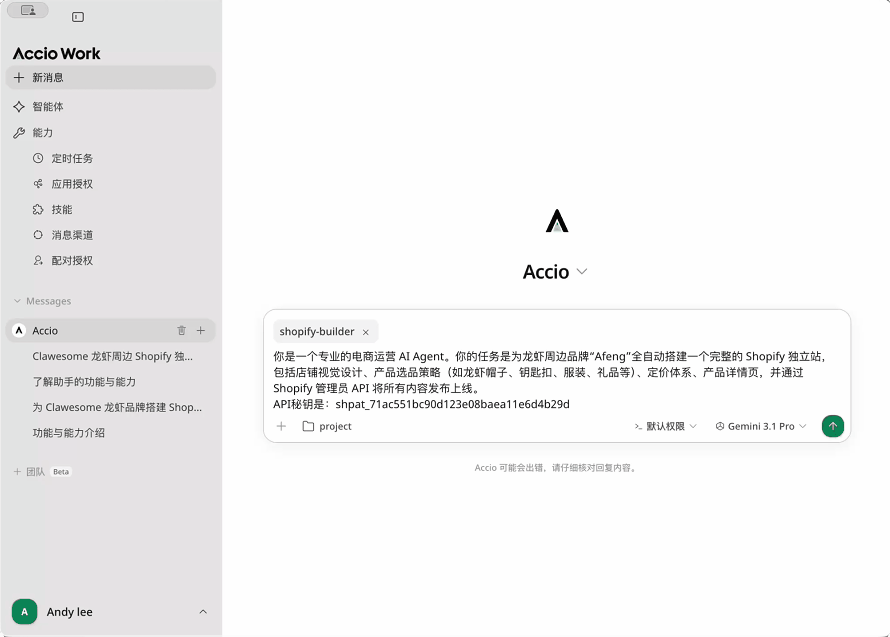
Task: Open the Clawesome 龙虾周边 Shopify conversation
Action: pyautogui.click(x=110, y=356)
